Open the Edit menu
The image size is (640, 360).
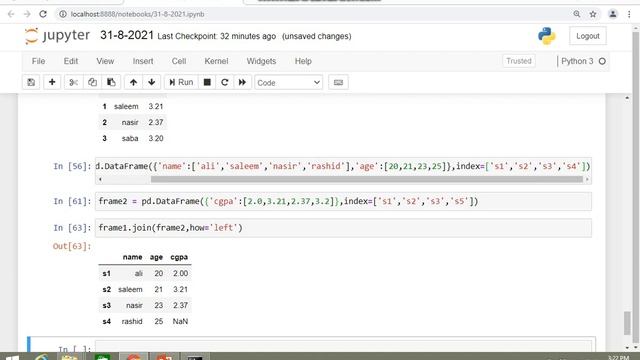71,61
